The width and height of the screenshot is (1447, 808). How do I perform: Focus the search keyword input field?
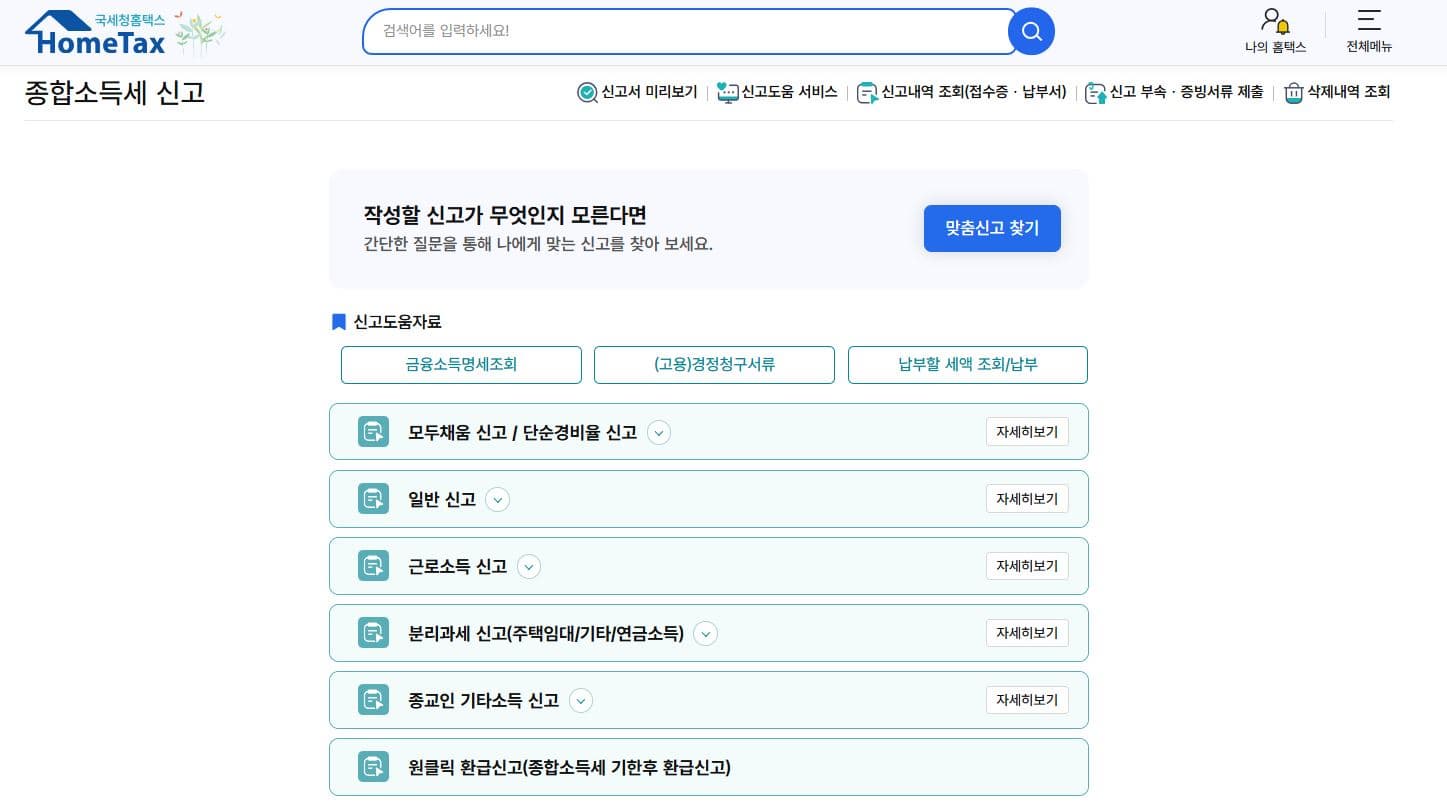(690, 31)
